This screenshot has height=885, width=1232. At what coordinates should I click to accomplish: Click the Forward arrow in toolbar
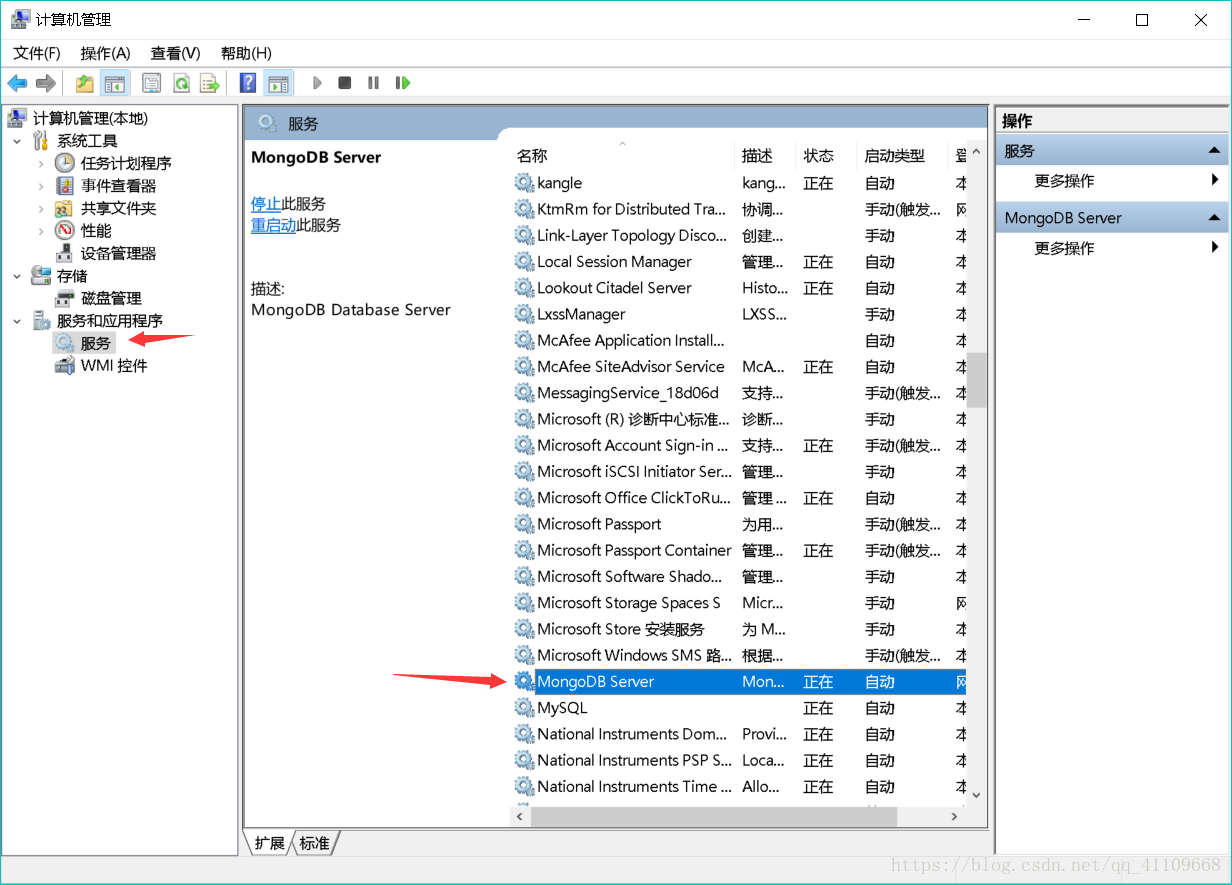tap(45, 83)
